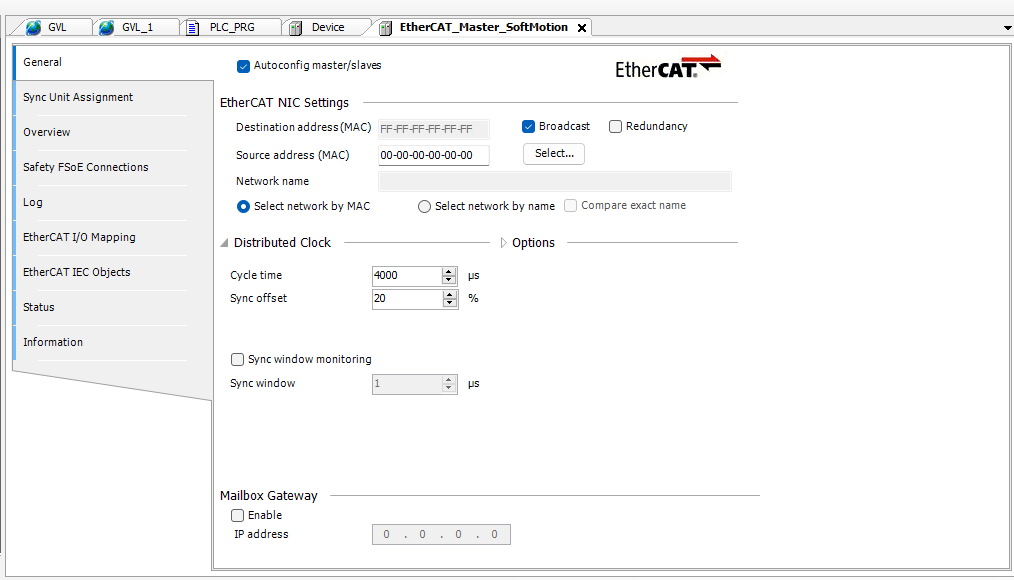Viewport: 1014px width, 580px height.
Task: Open the Safety FSoE Connections page
Action: click(113, 167)
